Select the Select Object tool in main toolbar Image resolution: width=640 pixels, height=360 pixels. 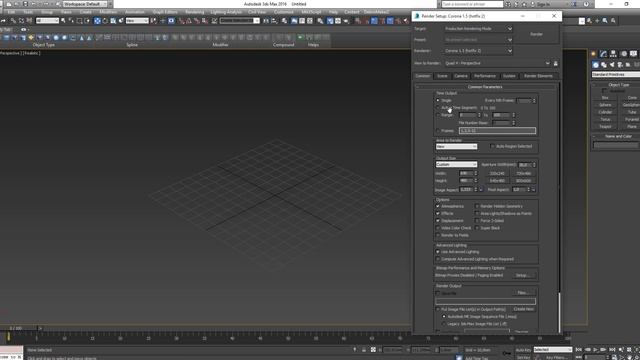(x=63, y=20)
